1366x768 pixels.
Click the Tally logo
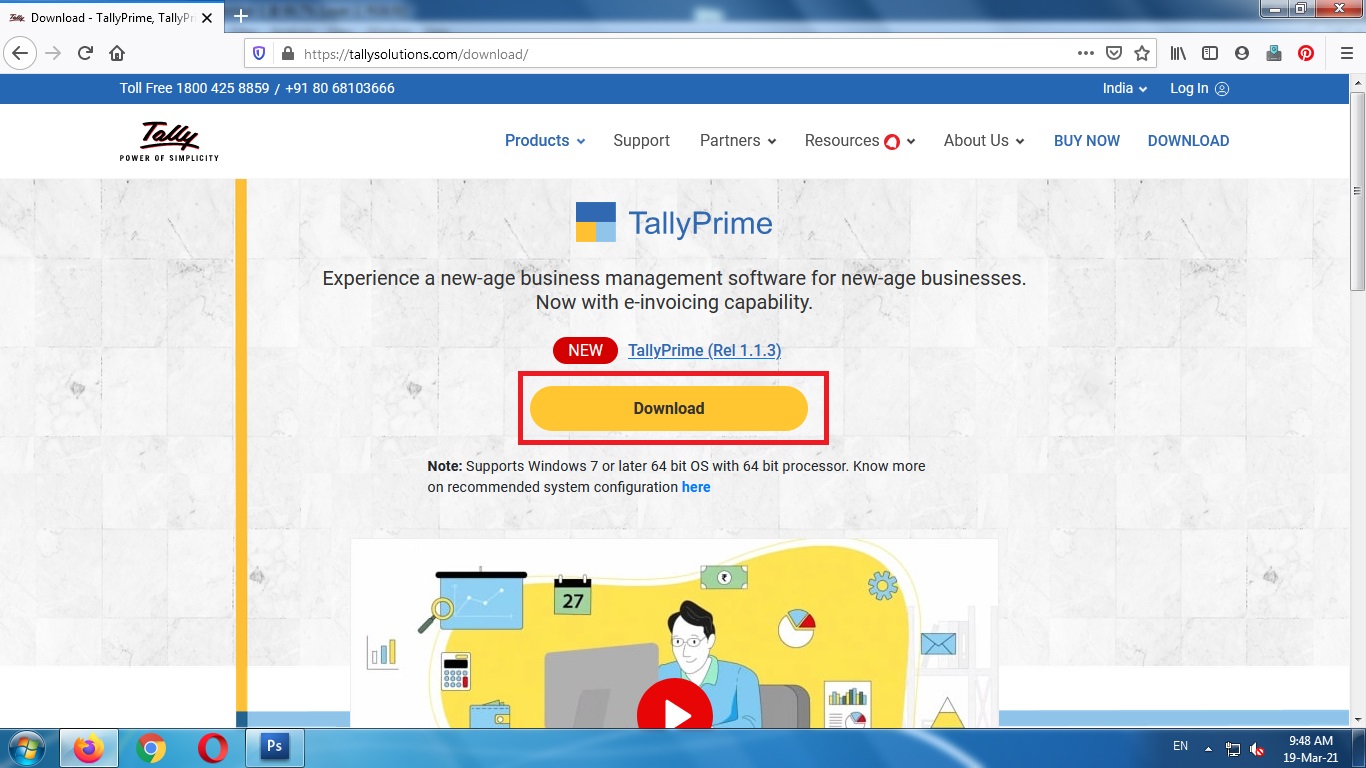(x=169, y=141)
